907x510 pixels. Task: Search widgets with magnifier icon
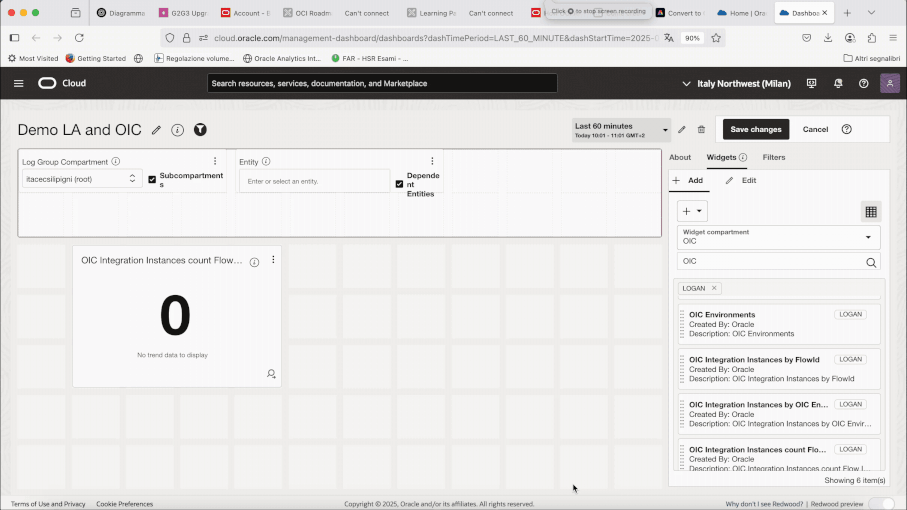871,263
